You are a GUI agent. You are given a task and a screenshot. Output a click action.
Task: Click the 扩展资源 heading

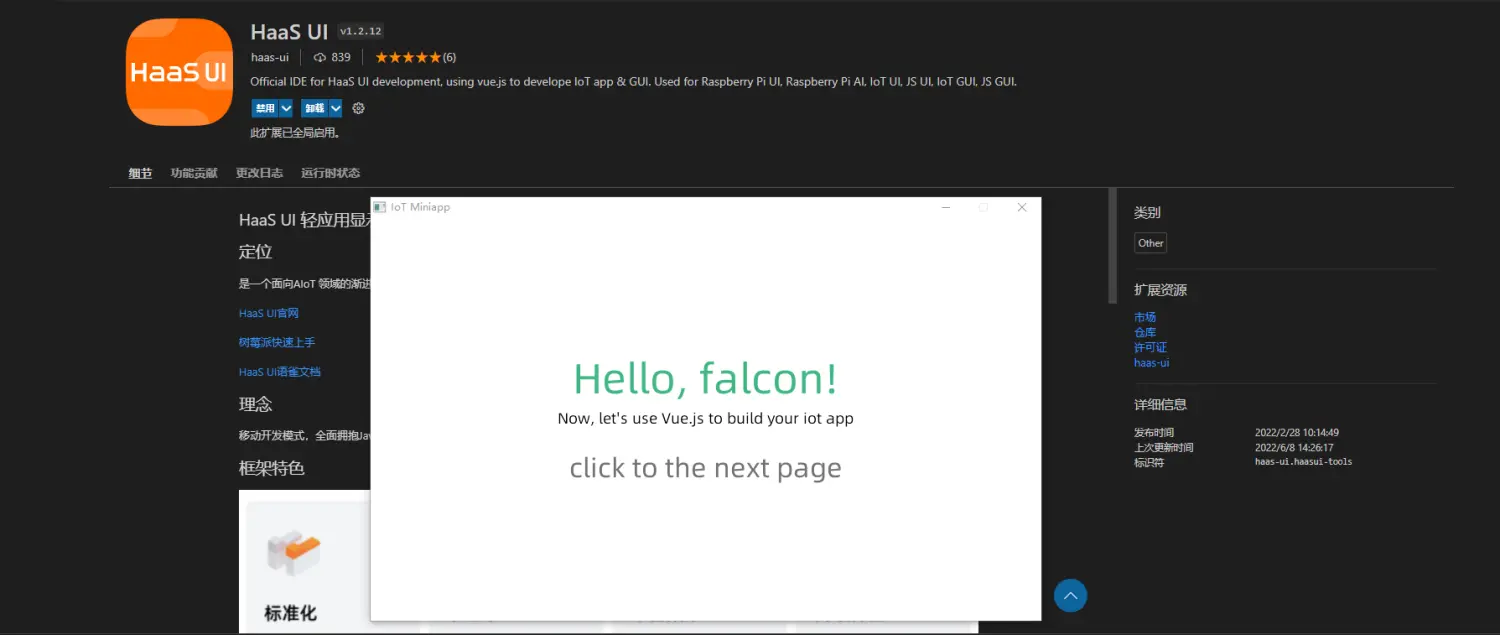click(x=1160, y=290)
